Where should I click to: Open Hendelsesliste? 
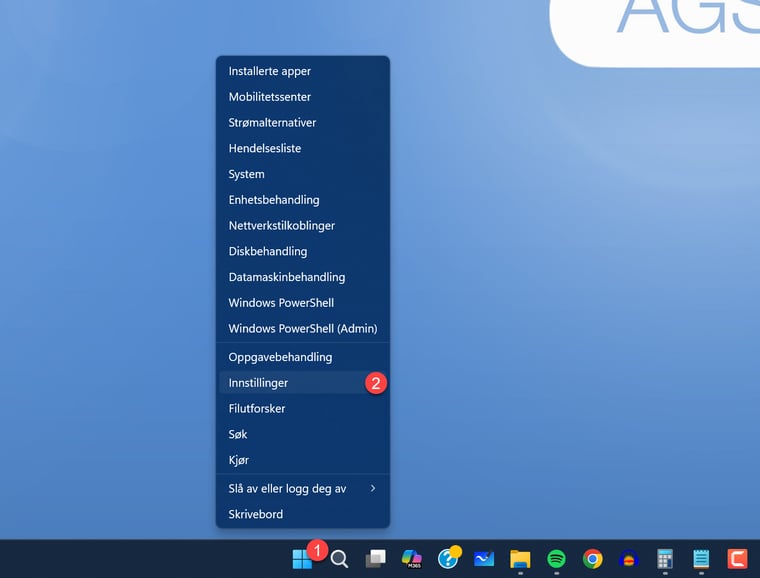(x=302, y=148)
